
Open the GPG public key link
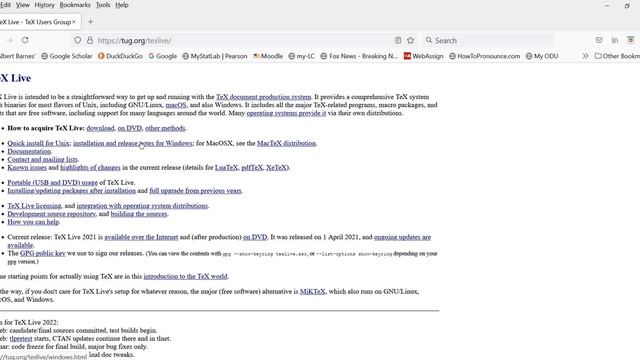pos(42,253)
